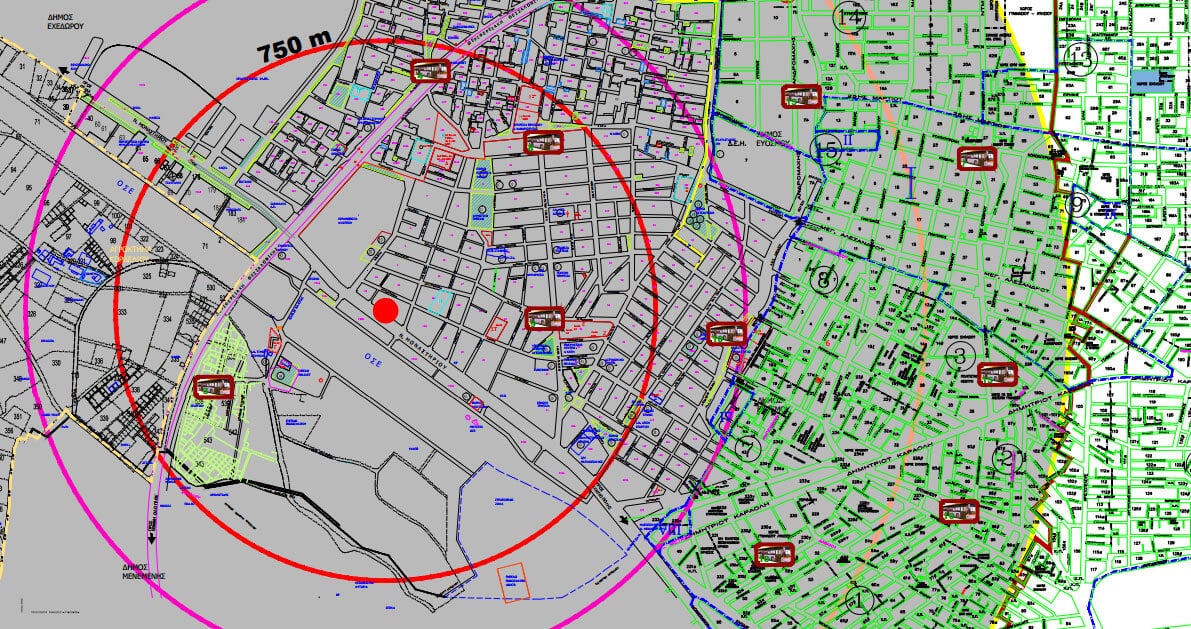This screenshot has height=629, width=1191.
Task: Click circled zone number 8
Action: [823, 279]
